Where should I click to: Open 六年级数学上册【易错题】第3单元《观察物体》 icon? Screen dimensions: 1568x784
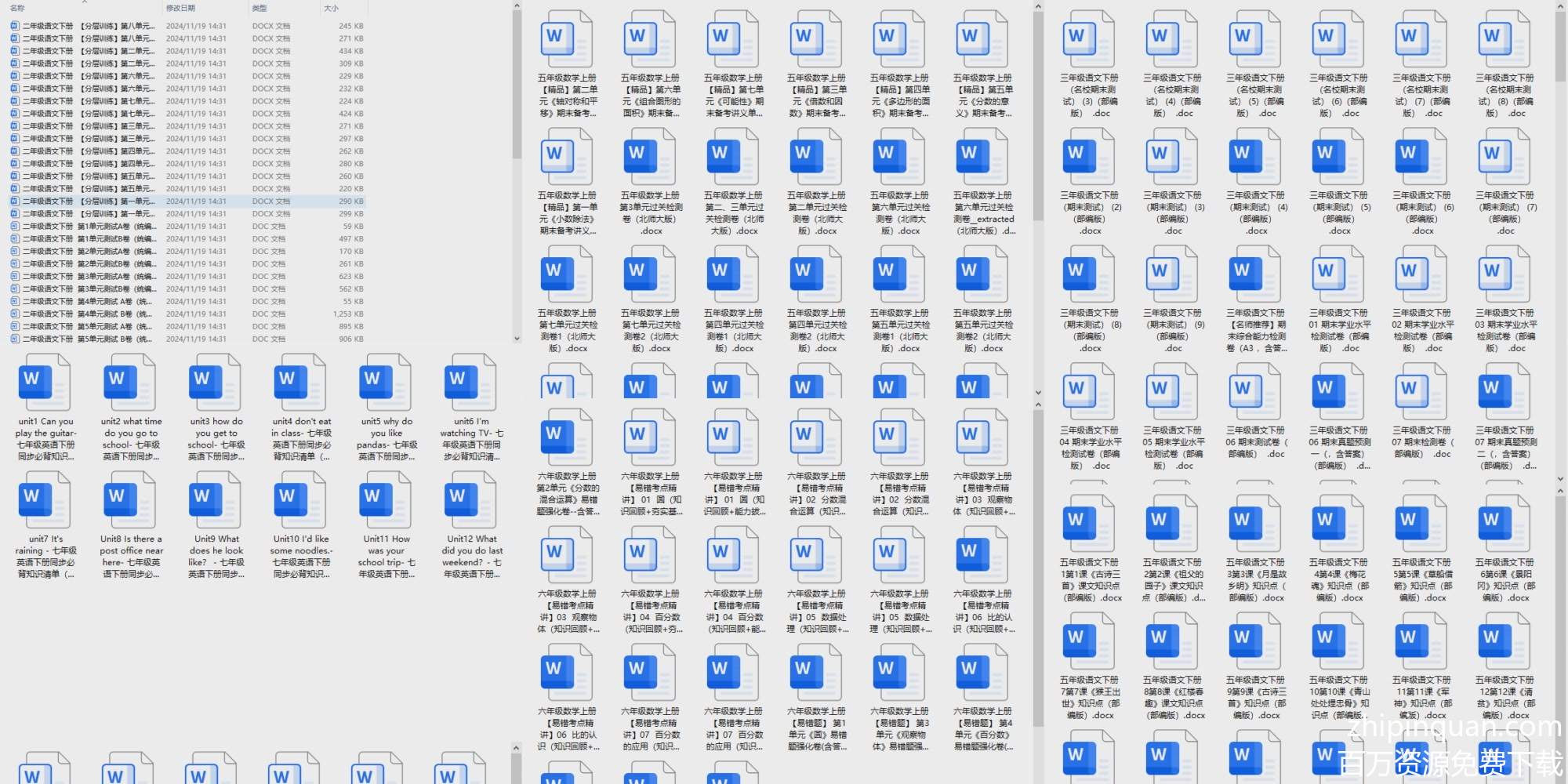pyautogui.click(x=900, y=672)
